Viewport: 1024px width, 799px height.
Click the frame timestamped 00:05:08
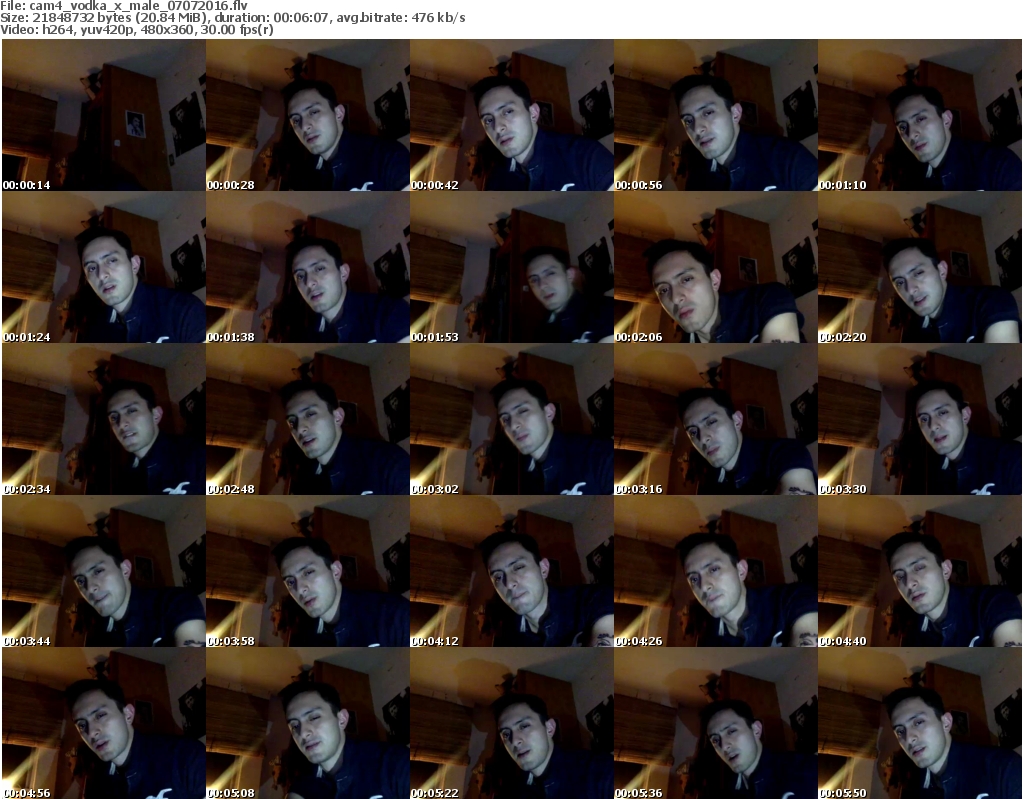308,723
